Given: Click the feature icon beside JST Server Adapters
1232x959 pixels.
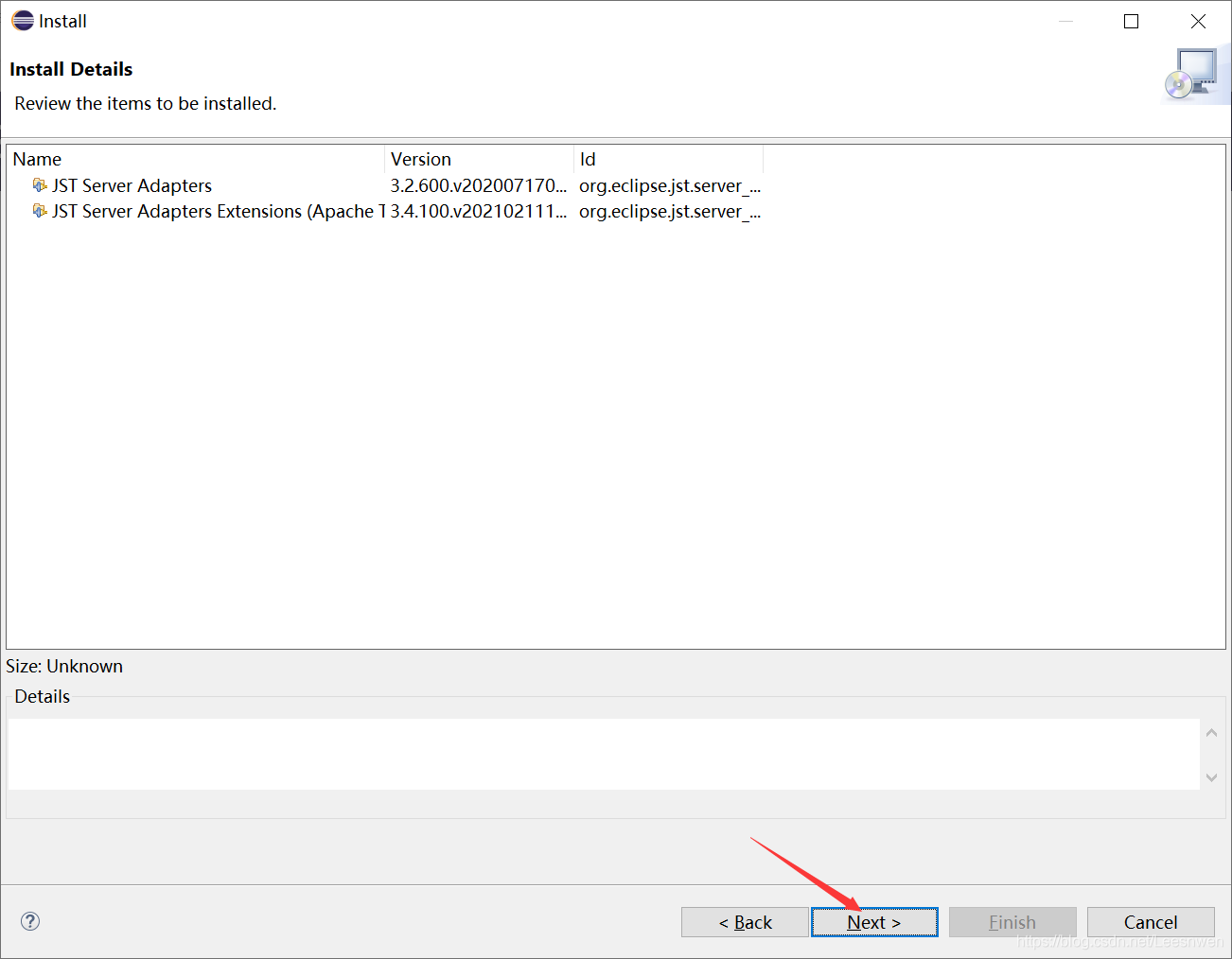Looking at the screenshot, I should [40, 184].
